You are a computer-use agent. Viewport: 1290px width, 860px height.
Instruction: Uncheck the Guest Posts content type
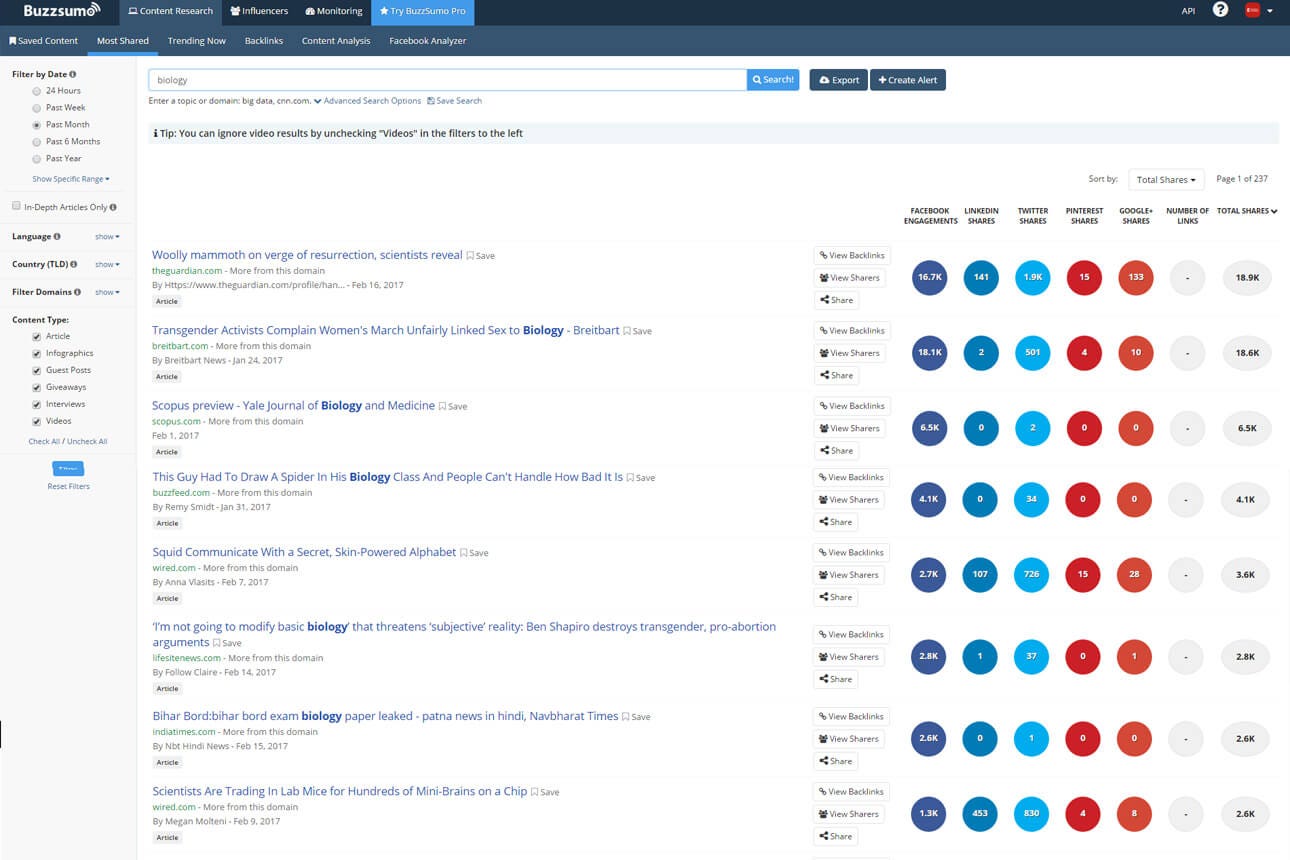coord(37,371)
